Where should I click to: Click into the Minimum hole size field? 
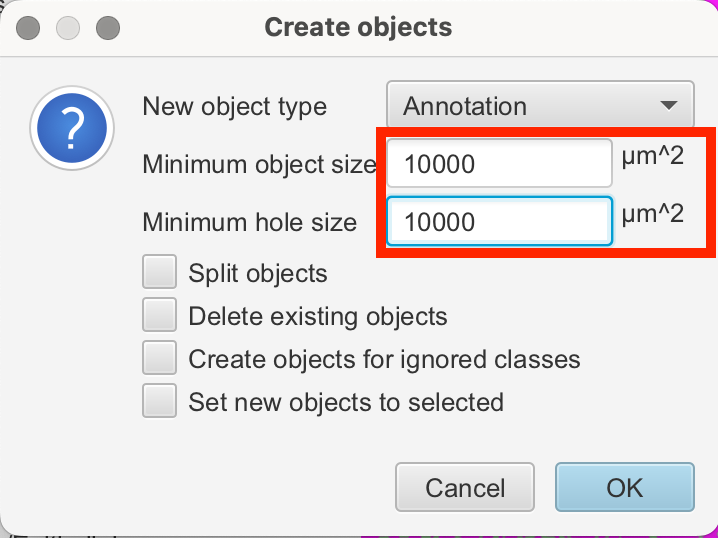coord(498,222)
